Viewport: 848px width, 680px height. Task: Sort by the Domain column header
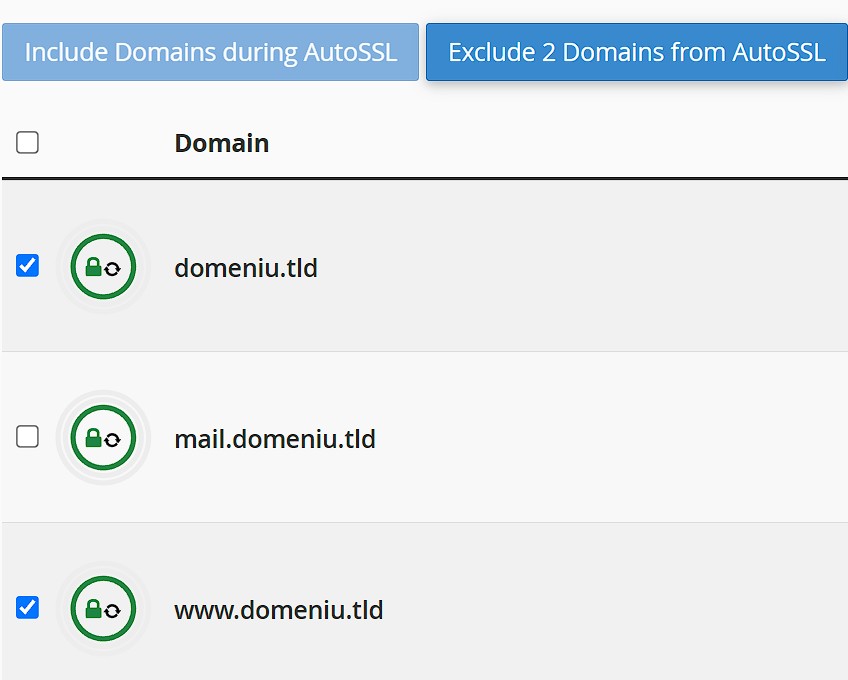coord(221,143)
